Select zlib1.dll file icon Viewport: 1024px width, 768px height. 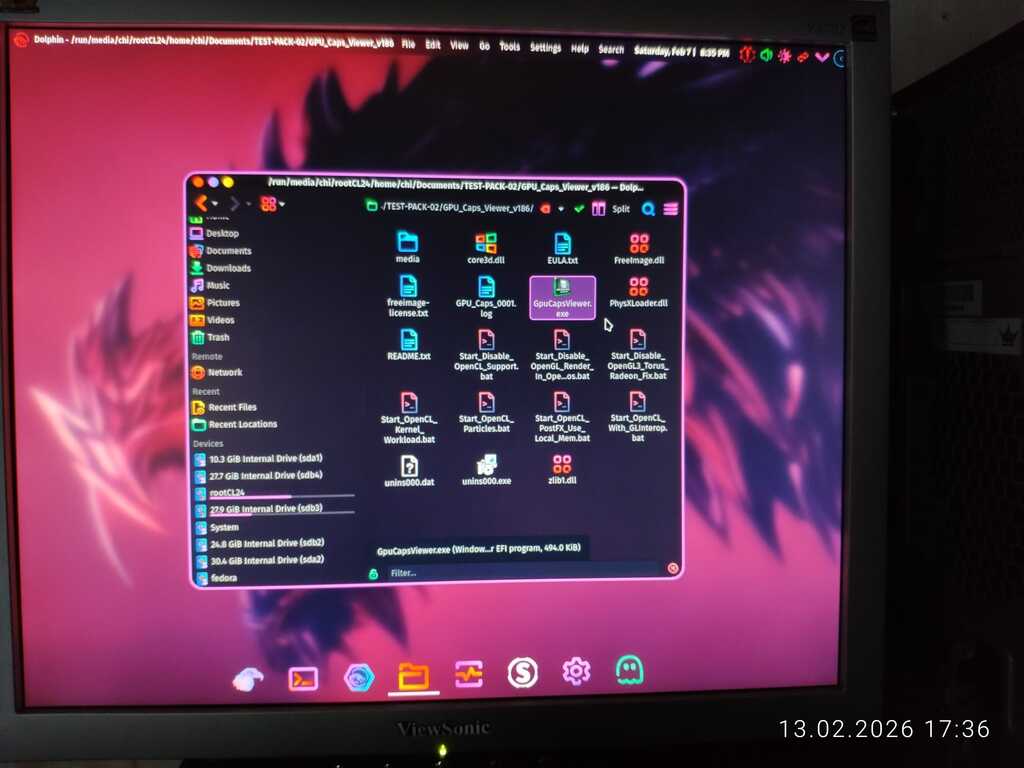click(x=562, y=464)
